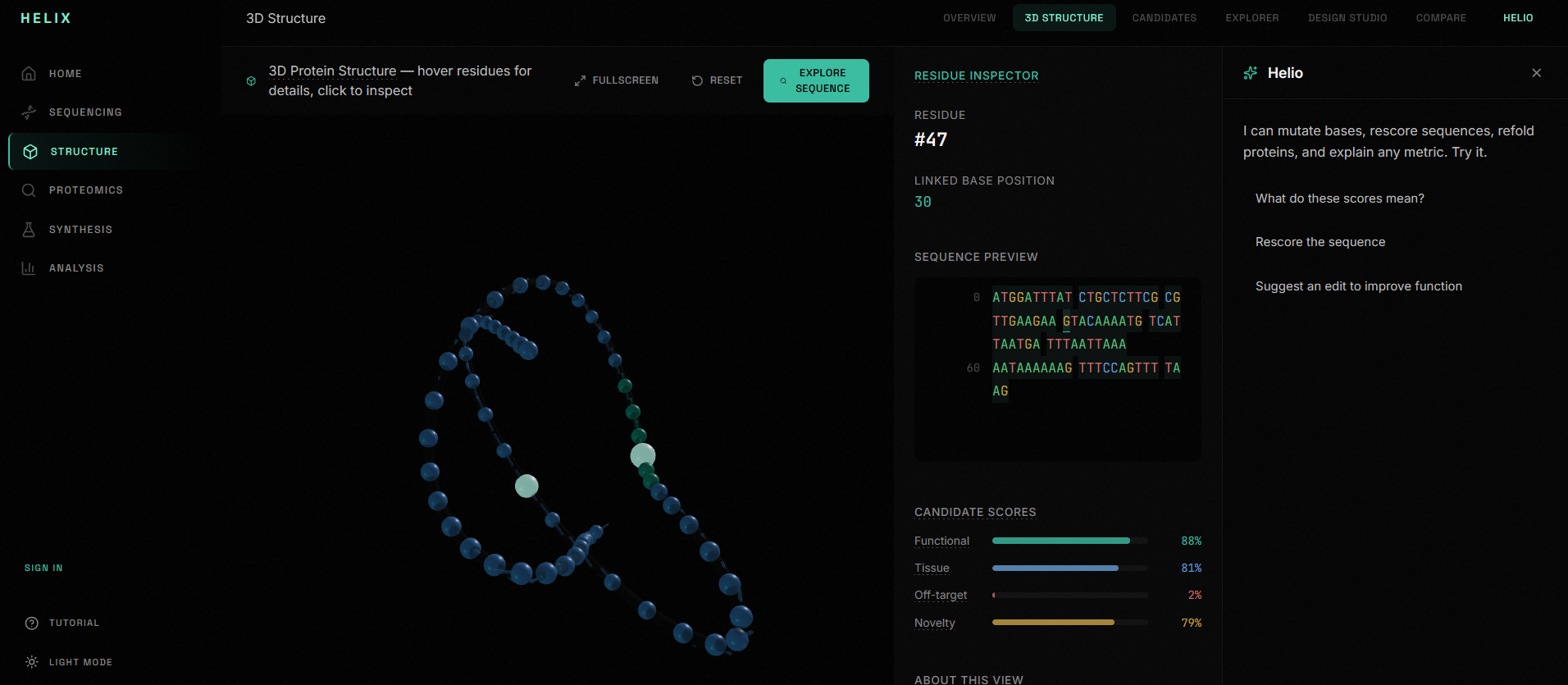Choose "What do these scores mean?" suggestion
Viewport: 1568px width, 685px height.
click(x=1339, y=199)
